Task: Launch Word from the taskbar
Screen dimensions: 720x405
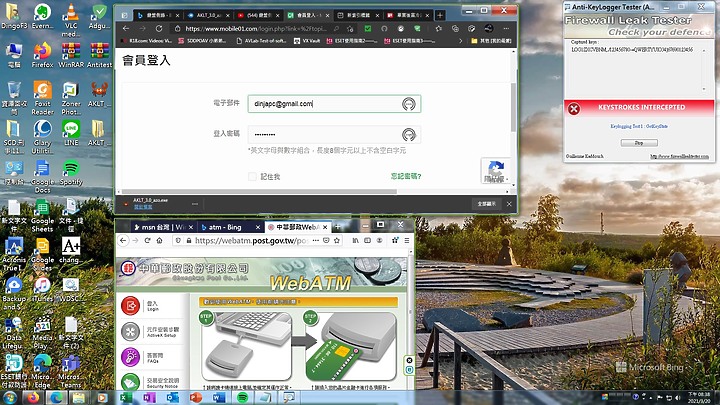Action: (x=219, y=397)
